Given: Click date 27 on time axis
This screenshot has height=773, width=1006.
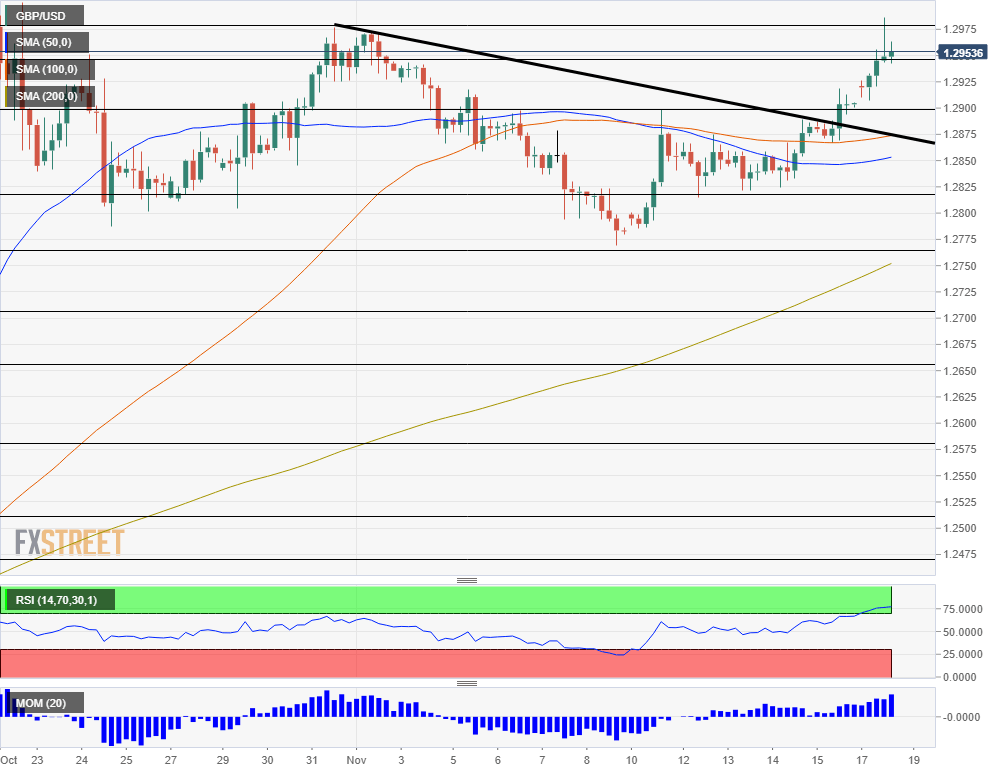Looking at the screenshot, I should [x=171, y=760].
